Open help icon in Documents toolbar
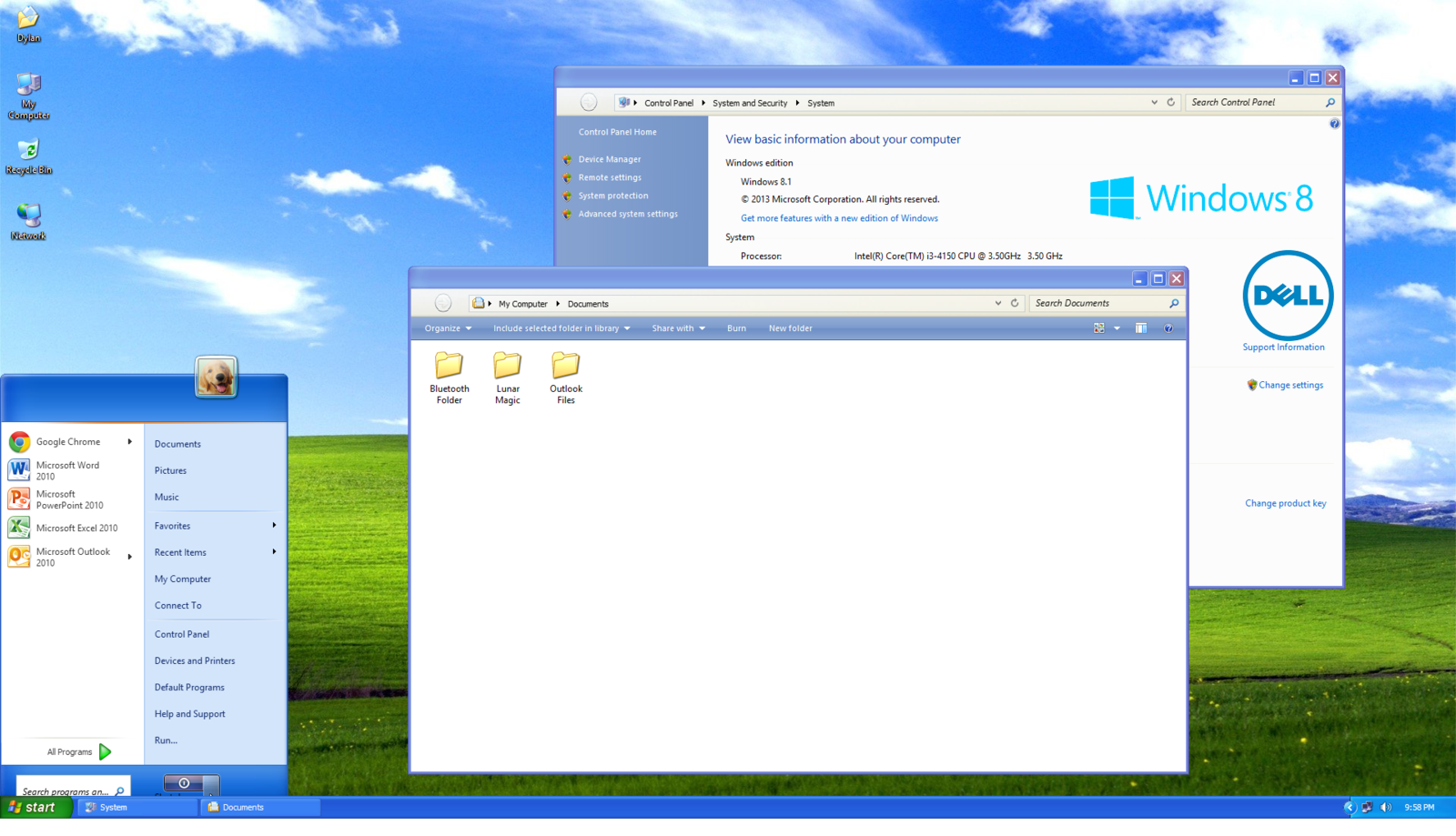The height and width of the screenshot is (836, 1456). click(x=1168, y=328)
